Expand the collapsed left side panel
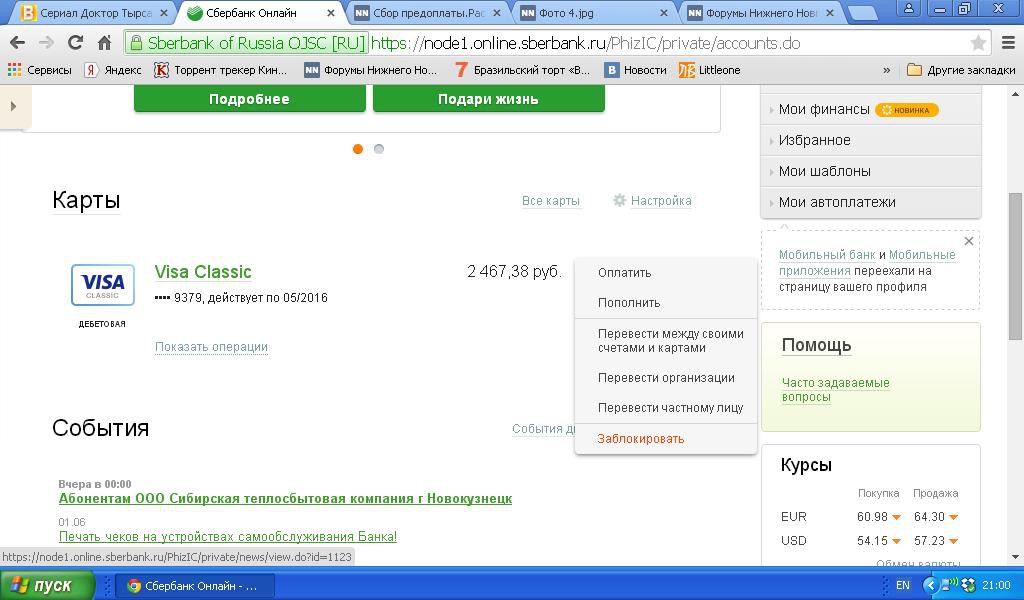Screen dimensions: 1024x600 pos(14,106)
